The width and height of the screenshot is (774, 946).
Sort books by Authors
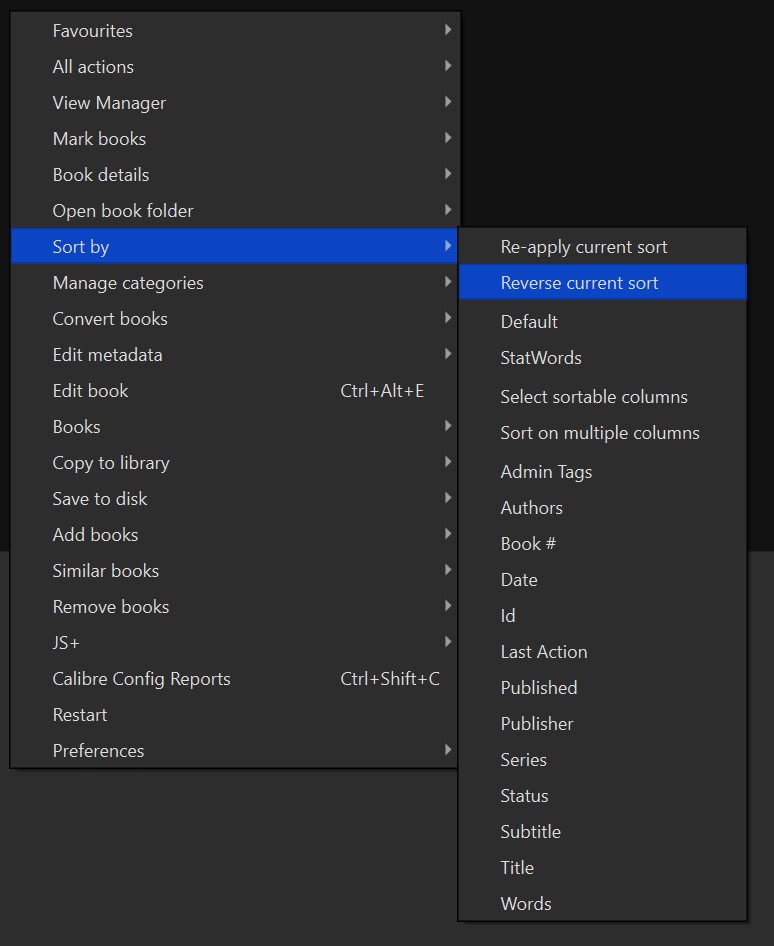(x=532, y=508)
